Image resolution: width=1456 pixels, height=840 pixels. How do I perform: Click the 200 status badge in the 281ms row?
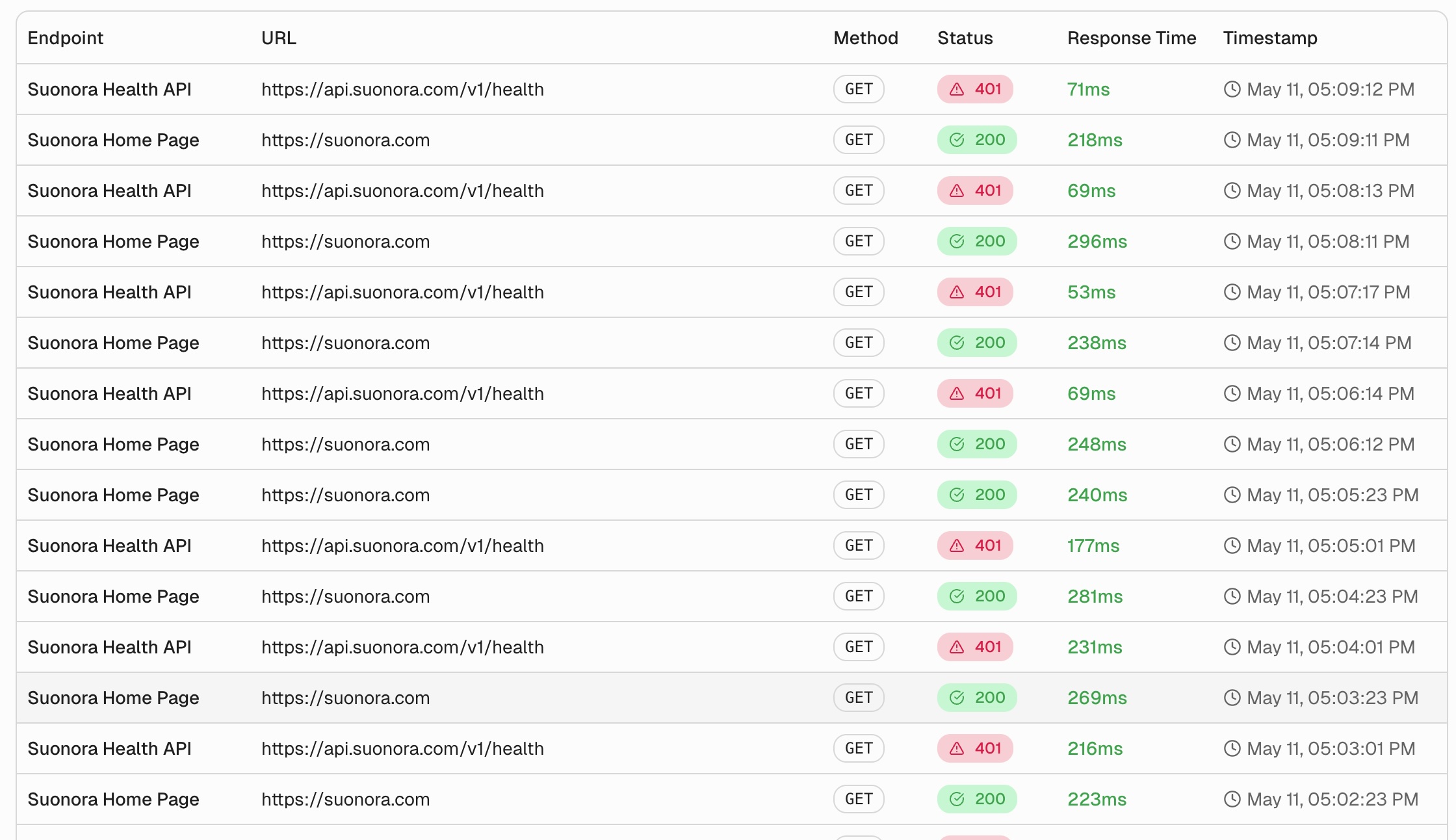point(977,596)
